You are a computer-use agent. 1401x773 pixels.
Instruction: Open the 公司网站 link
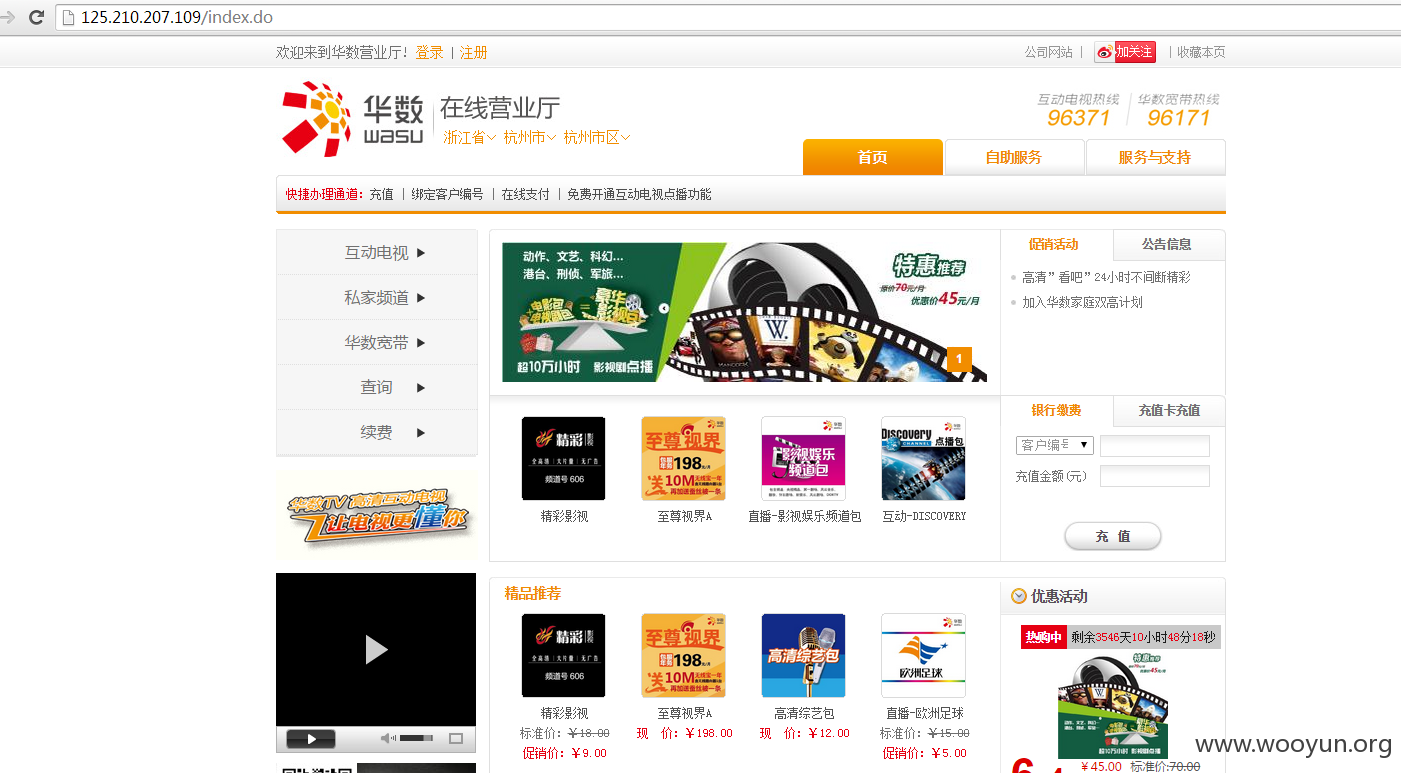pyautogui.click(x=1048, y=52)
